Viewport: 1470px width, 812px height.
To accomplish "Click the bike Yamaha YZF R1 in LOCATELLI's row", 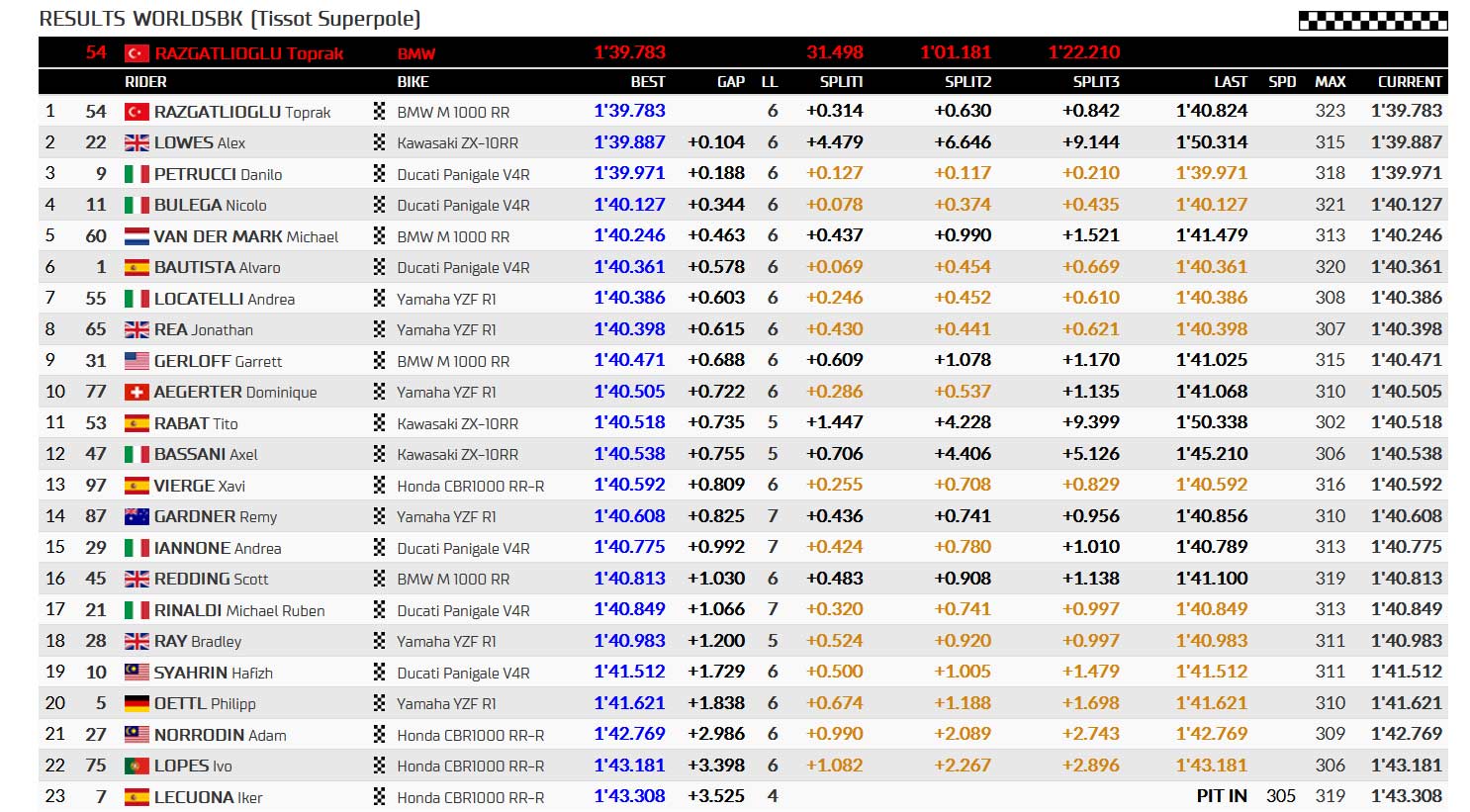I will click(x=447, y=299).
